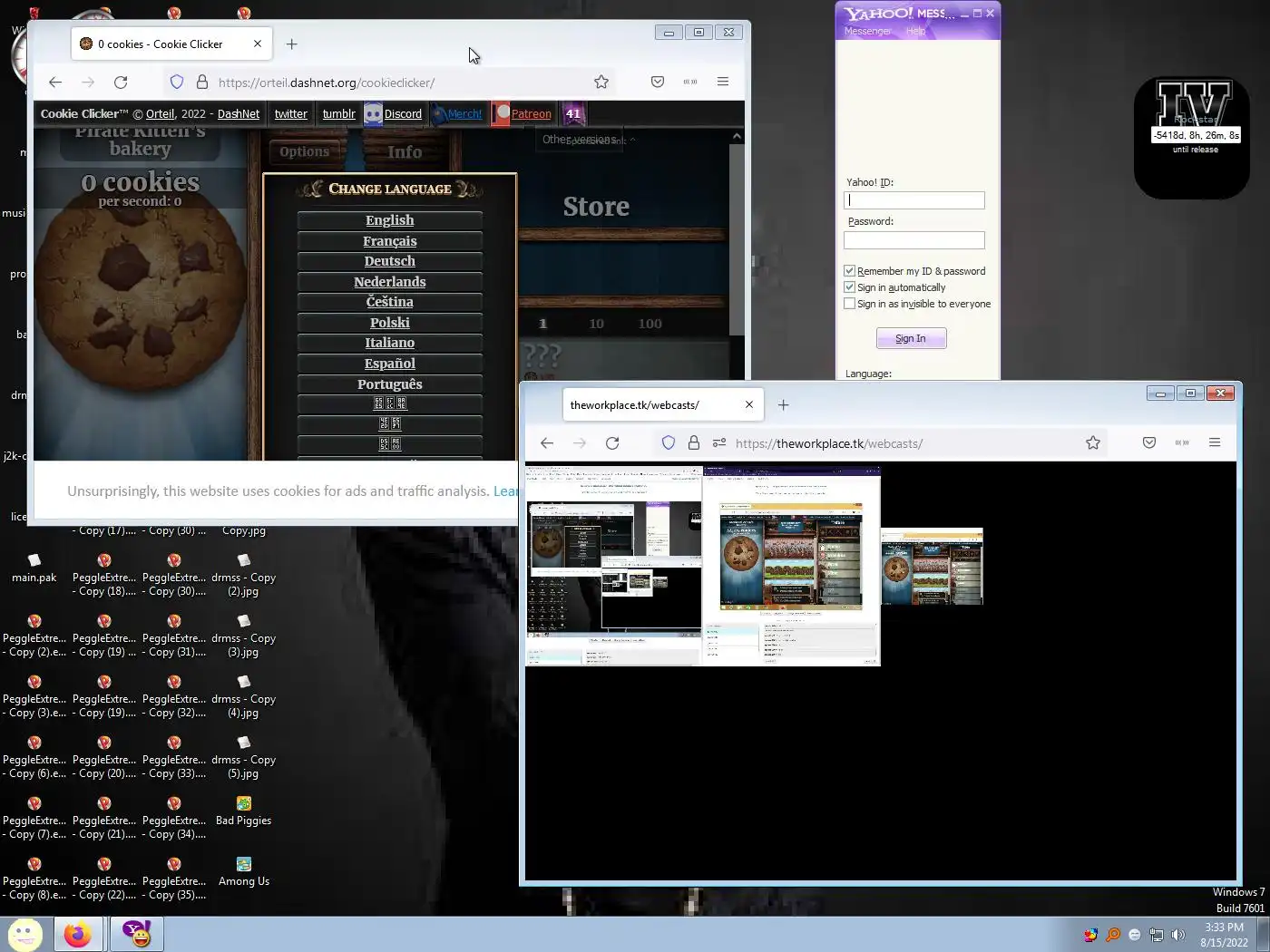This screenshot has width=1270, height=952.
Task: Open Pocket save icon in Cookie Clicker browser
Action: coord(658,83)
